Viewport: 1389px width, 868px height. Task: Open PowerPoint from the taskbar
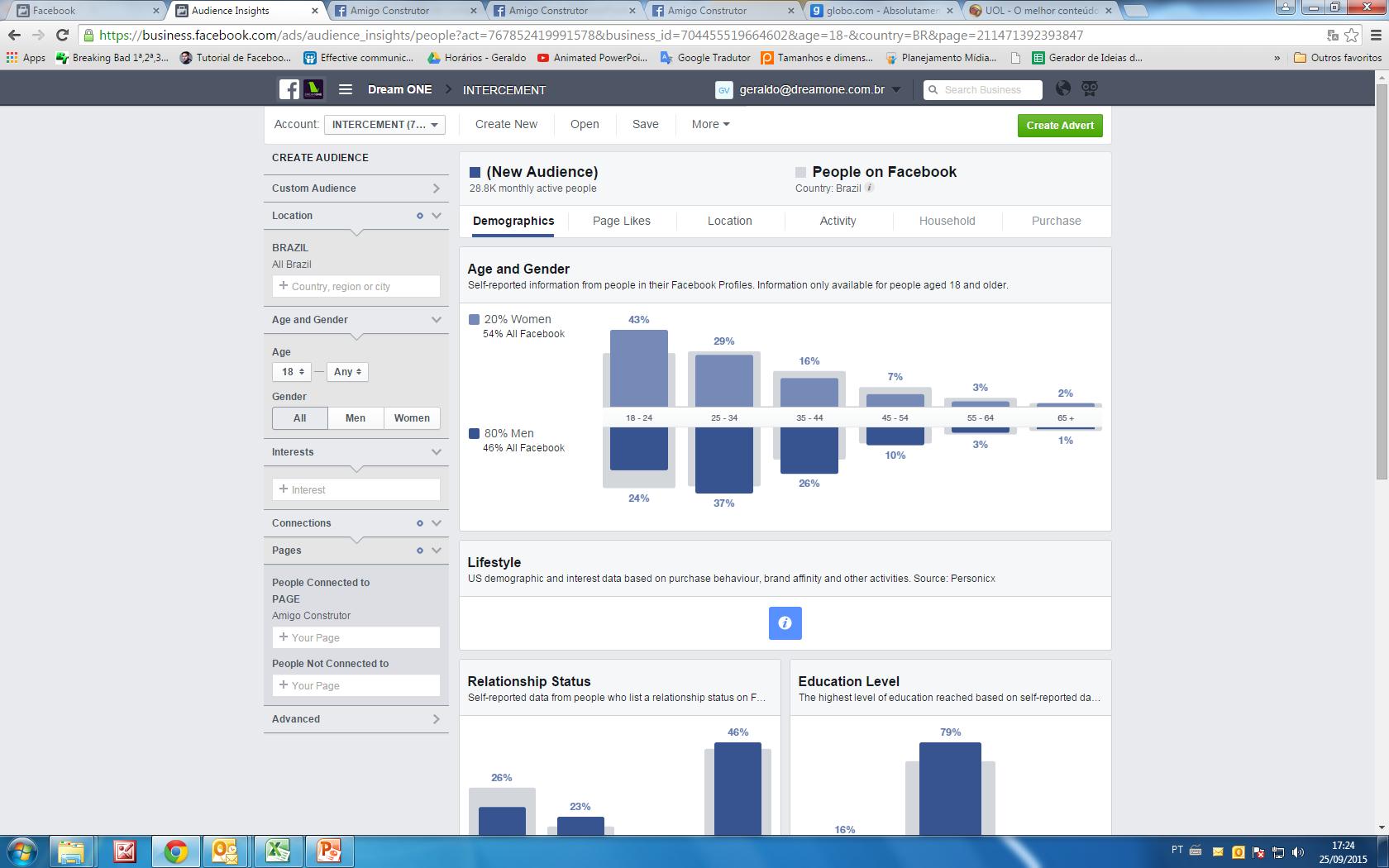pos(328,851)
